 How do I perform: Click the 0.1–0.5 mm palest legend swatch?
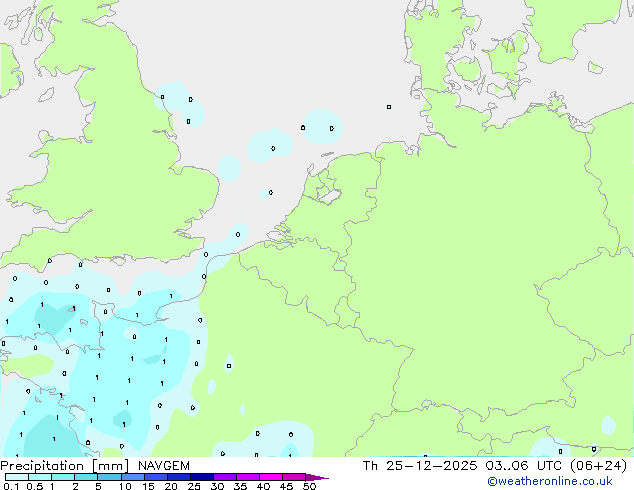coord(17,477)
